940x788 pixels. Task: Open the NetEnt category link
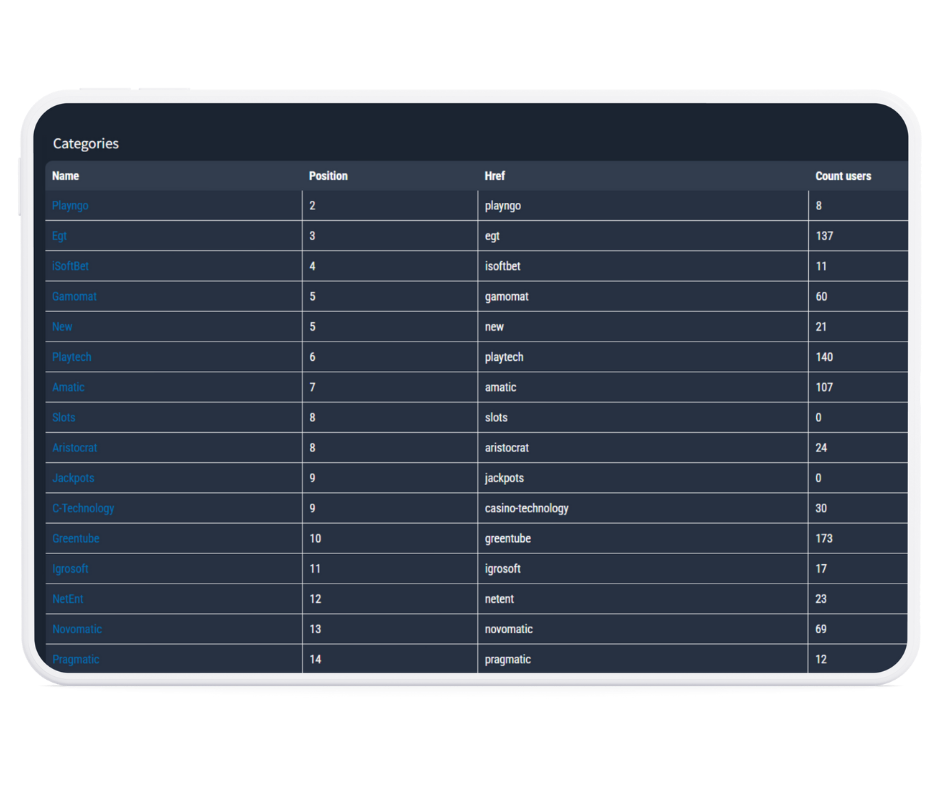68,598
